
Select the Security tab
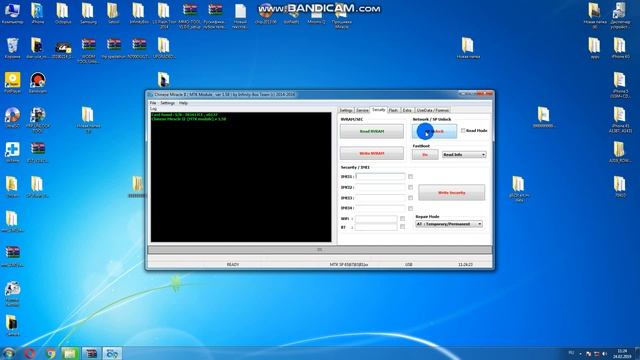point(378,110)
